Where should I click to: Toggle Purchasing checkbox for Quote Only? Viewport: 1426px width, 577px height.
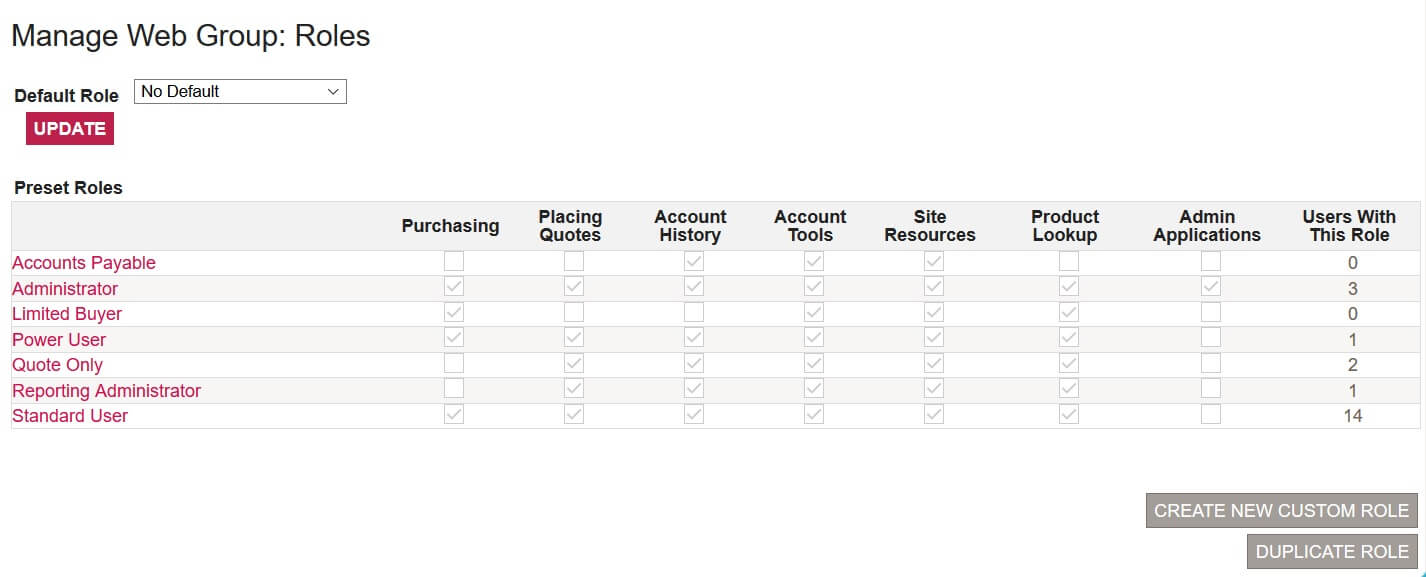454,364
